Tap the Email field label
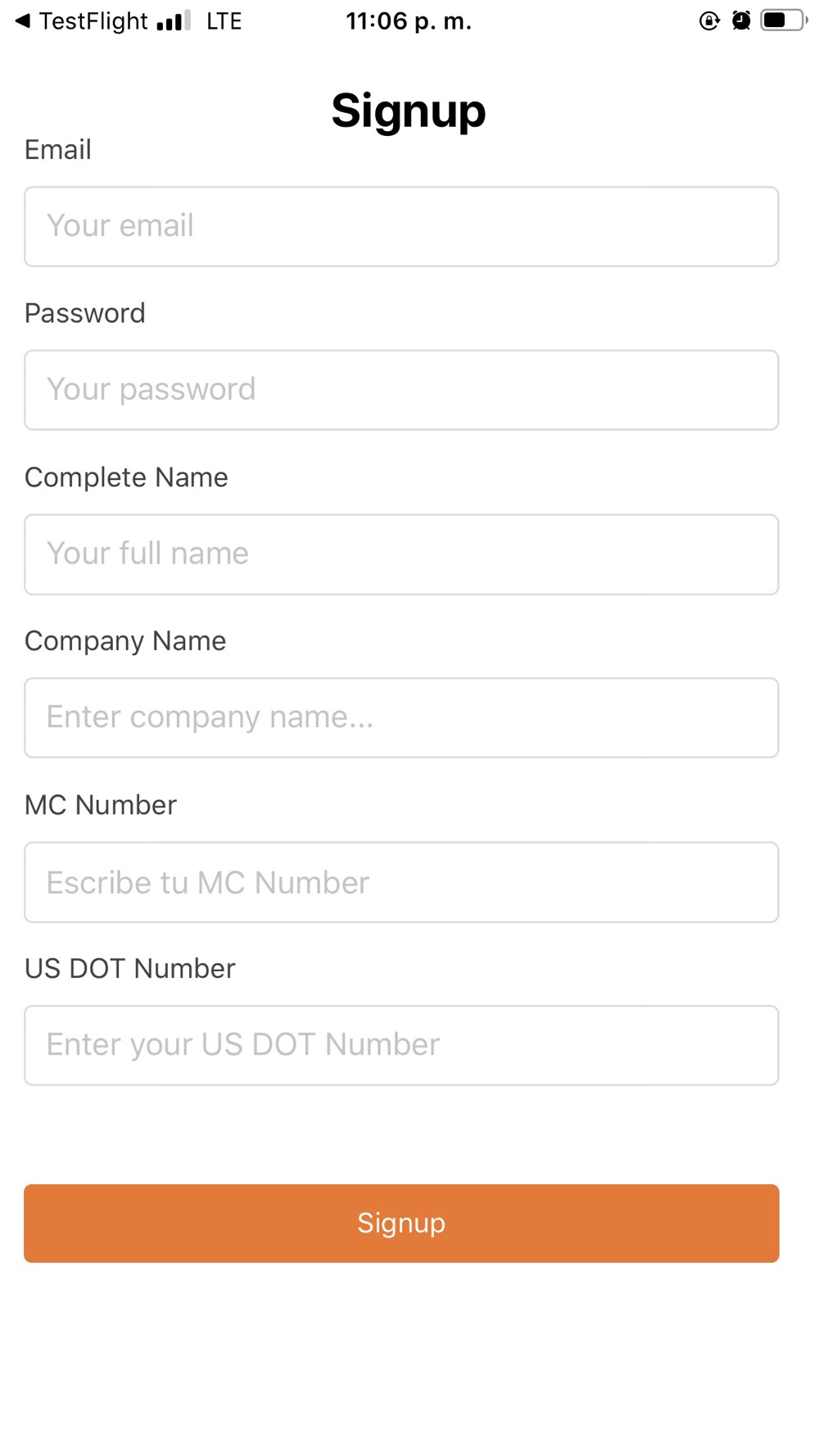Screen dimensions: 819x1456 click(58, 150)
